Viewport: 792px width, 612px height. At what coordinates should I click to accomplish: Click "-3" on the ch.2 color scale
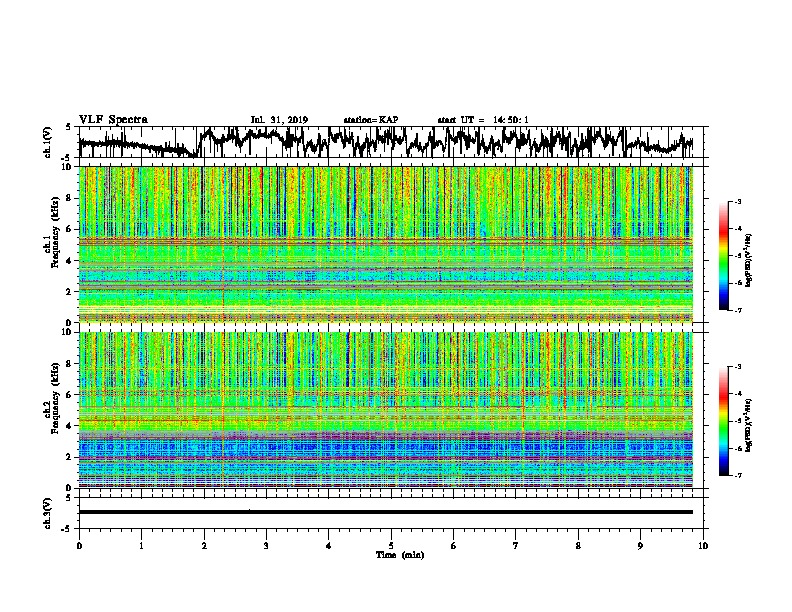click(x=737, y=367)
